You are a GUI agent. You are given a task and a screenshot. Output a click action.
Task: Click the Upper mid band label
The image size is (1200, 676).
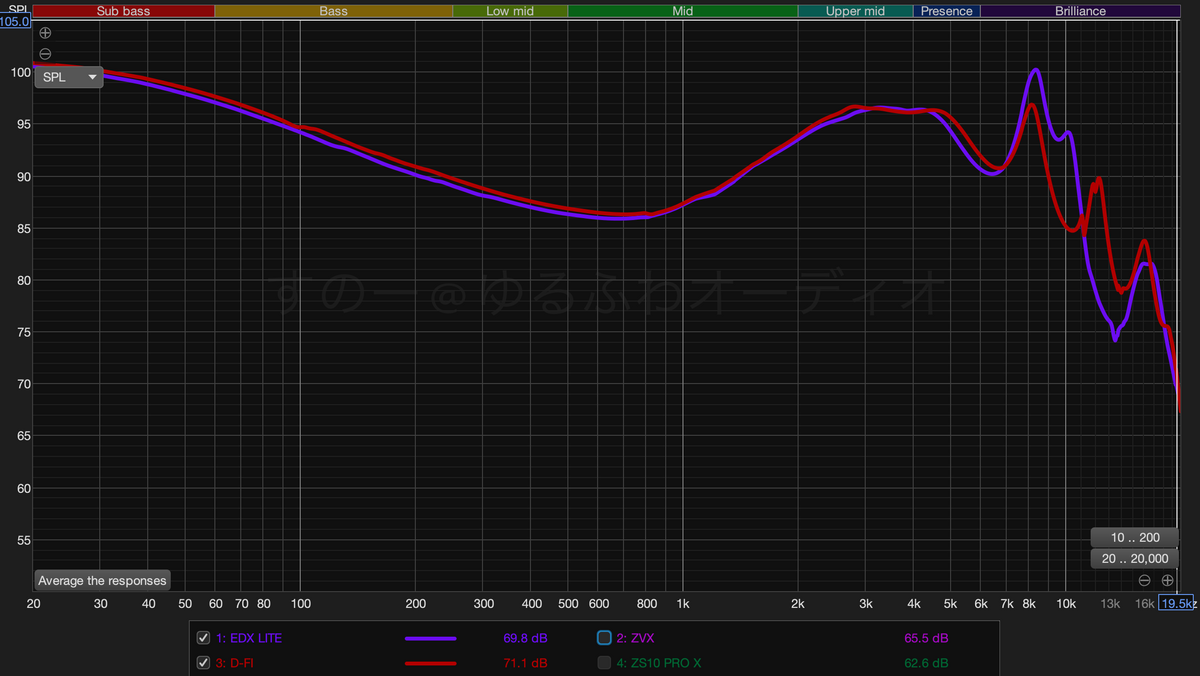(x=856, y=11)
